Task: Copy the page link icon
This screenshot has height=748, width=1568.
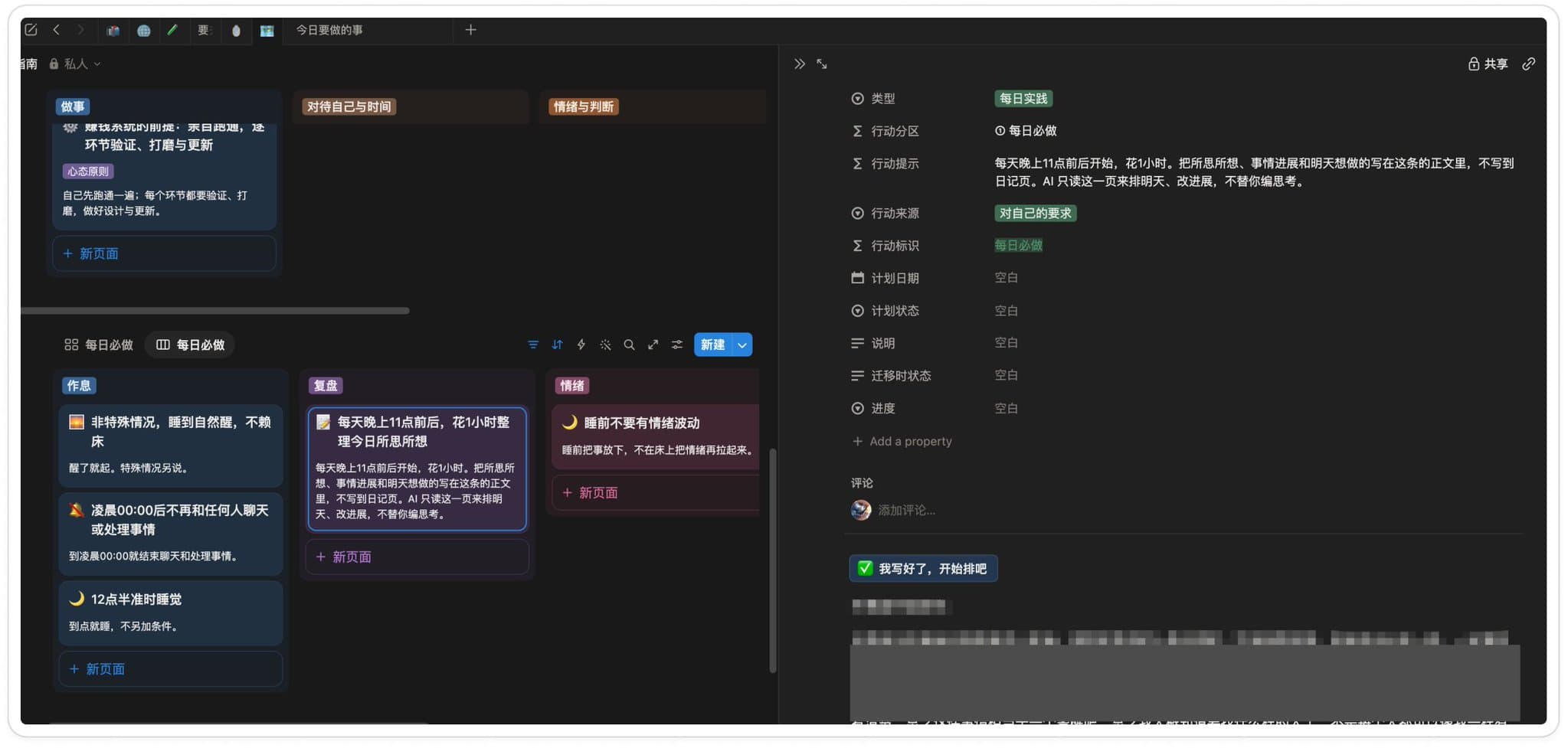Action: 1528,64
